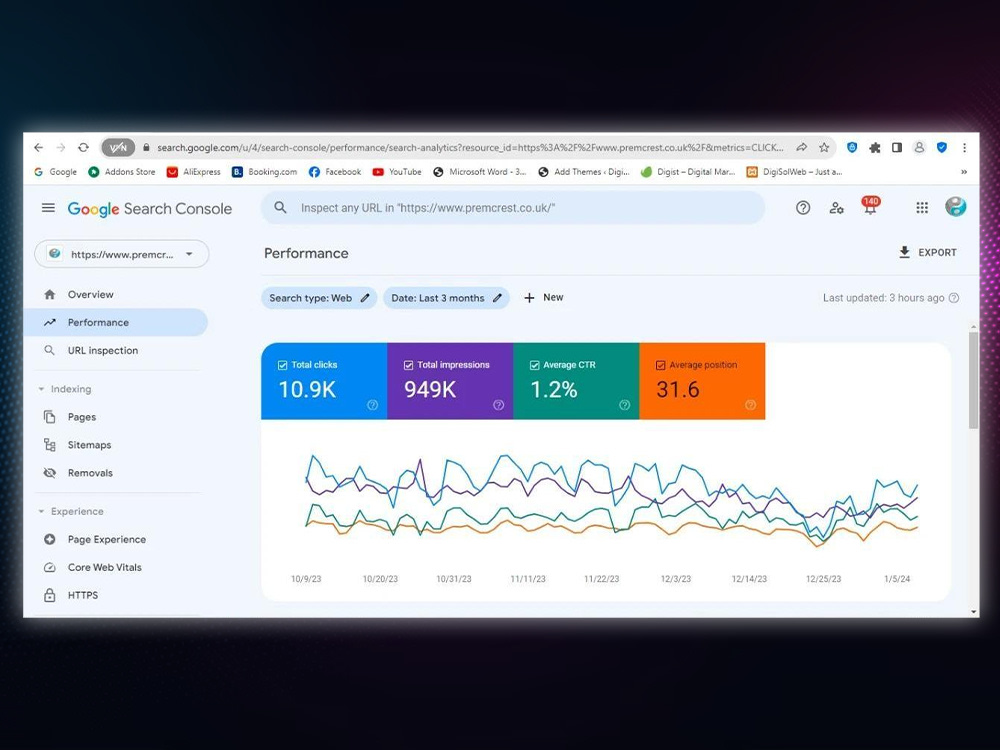This screenshot has height=750, width=1000.
Task: Collapse the Experience section
Action: pos(41,511)
